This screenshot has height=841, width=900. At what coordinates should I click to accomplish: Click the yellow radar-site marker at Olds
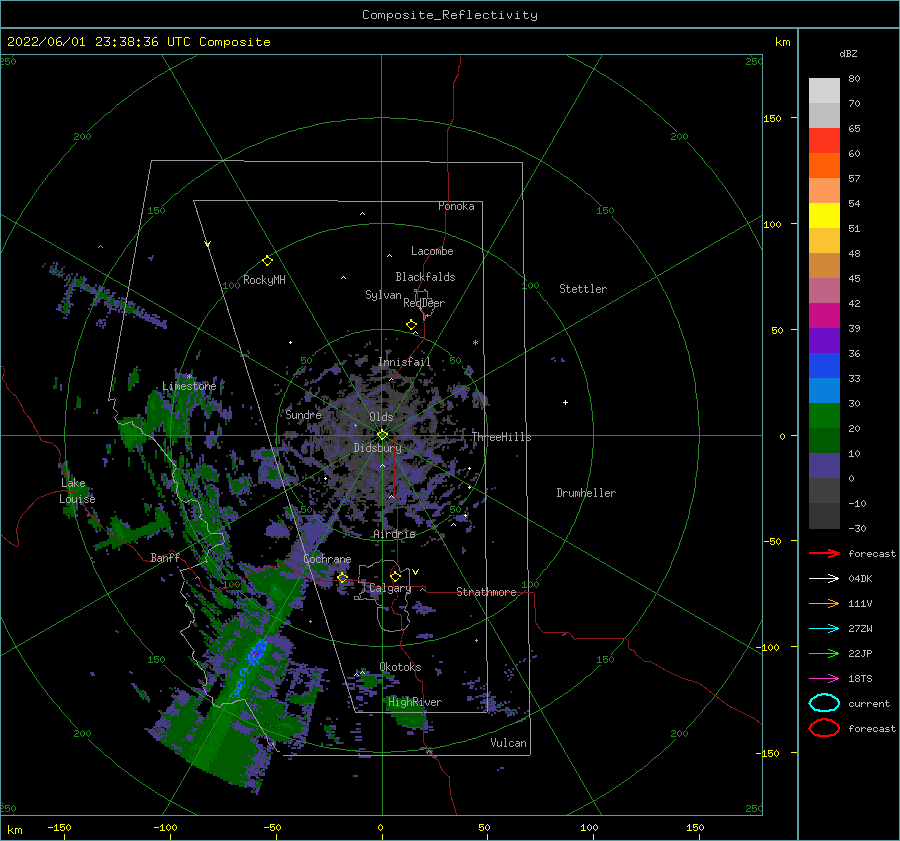point(382,435)
